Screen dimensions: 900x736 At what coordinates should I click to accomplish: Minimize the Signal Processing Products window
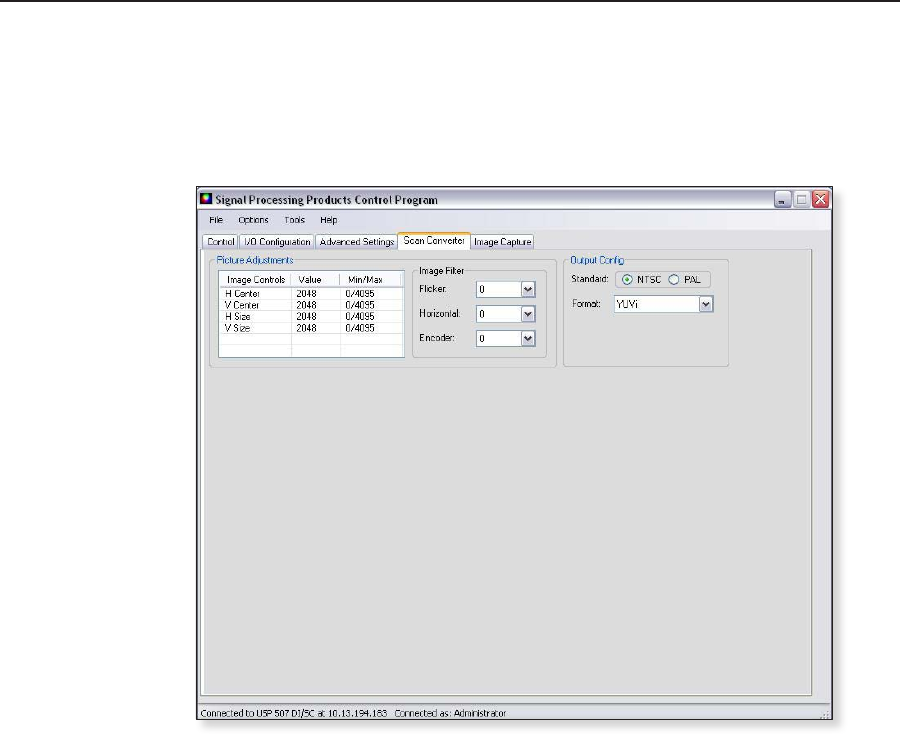coord(783,200)
